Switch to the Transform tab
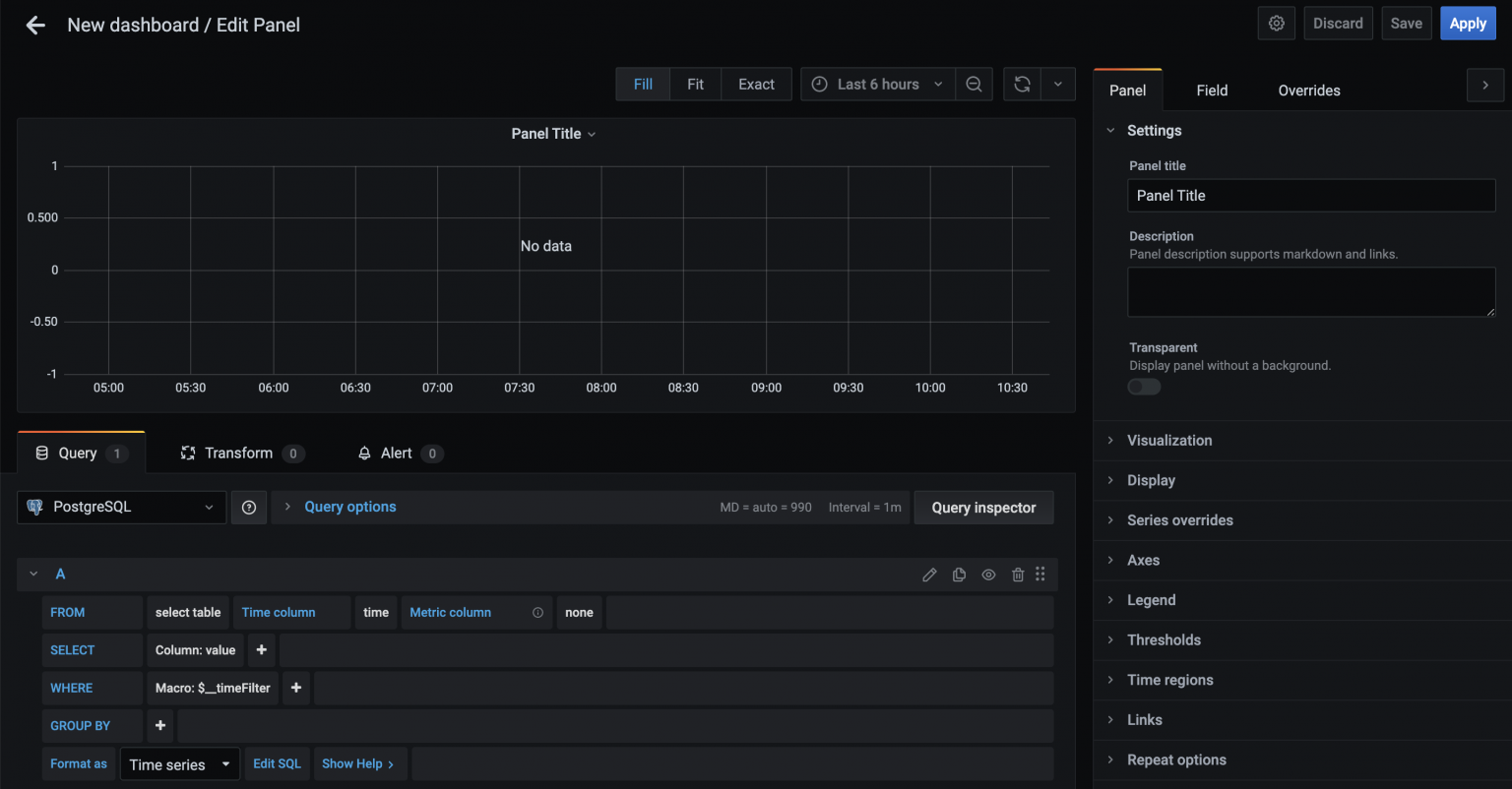Image resolution: width=1512 pixels, height=789 pixels. (240, 454)
